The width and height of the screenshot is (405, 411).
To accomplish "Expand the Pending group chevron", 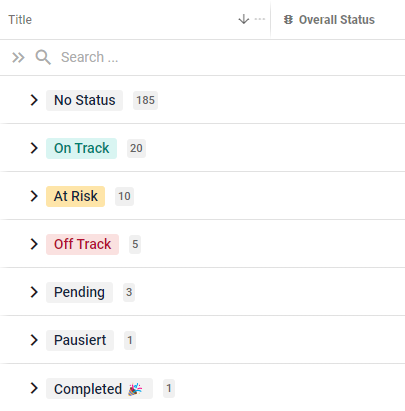I will tap(34, 292).
